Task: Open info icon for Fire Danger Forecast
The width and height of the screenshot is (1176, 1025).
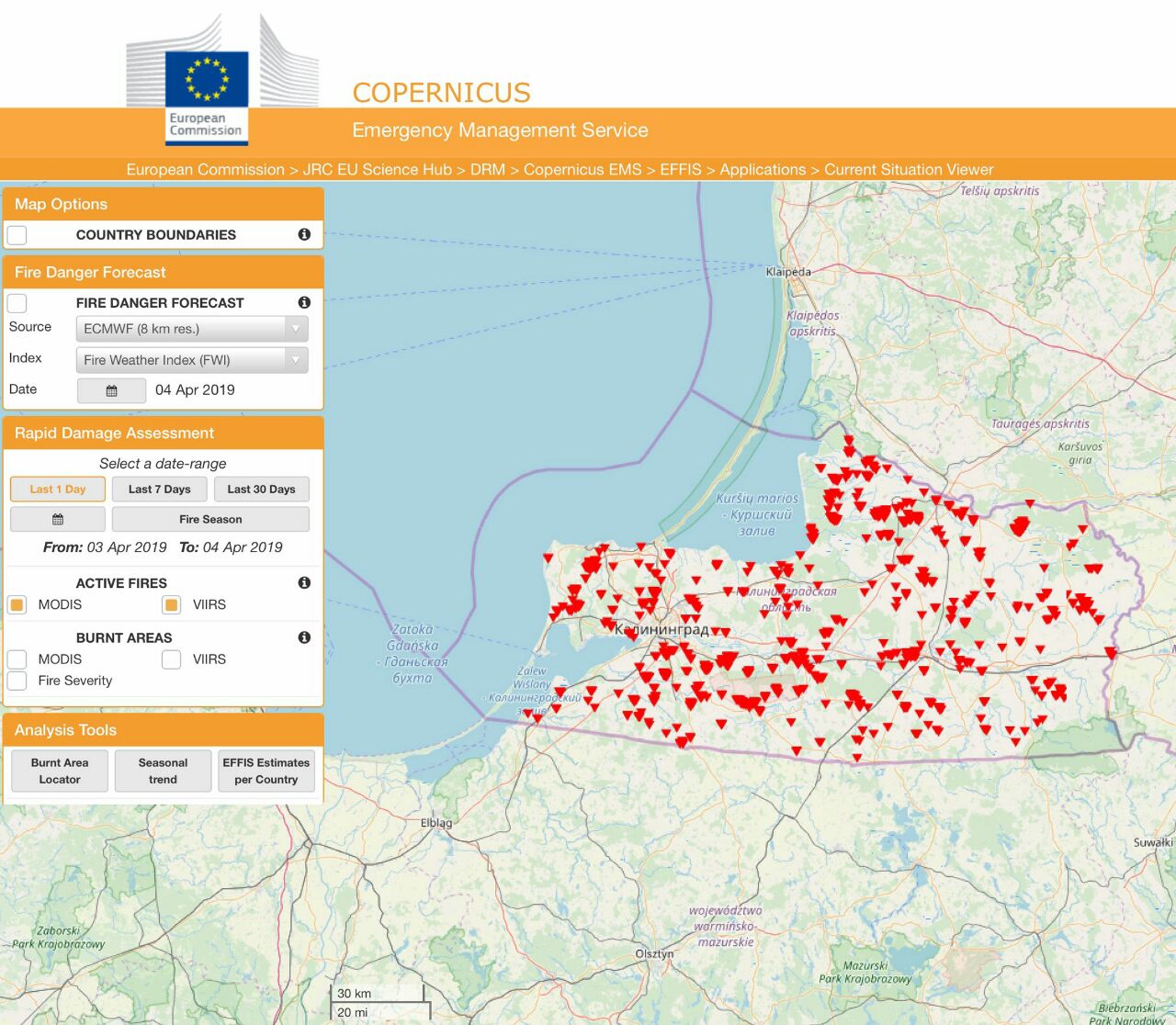Action: pos(304,302)
